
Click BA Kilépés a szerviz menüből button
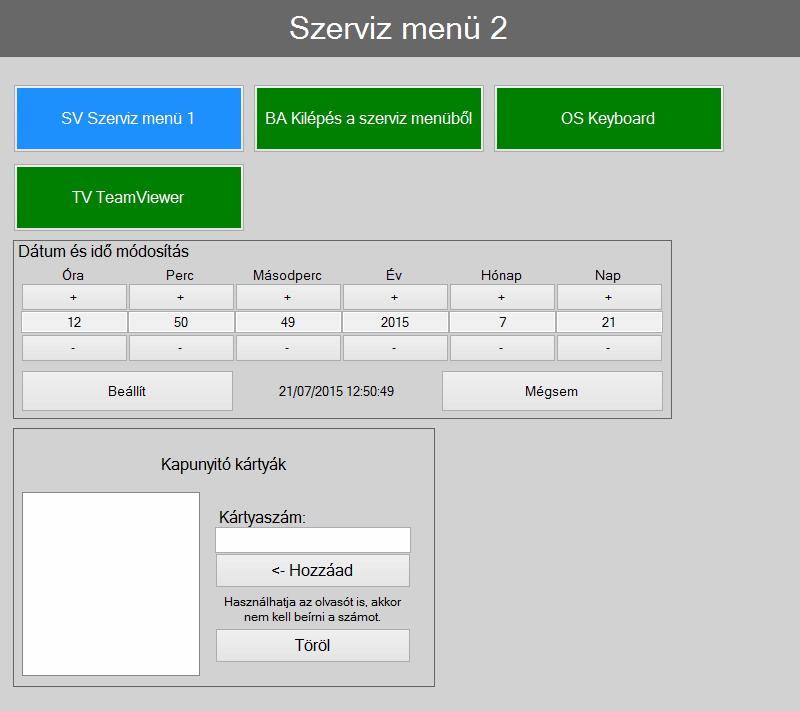[369, 118]
